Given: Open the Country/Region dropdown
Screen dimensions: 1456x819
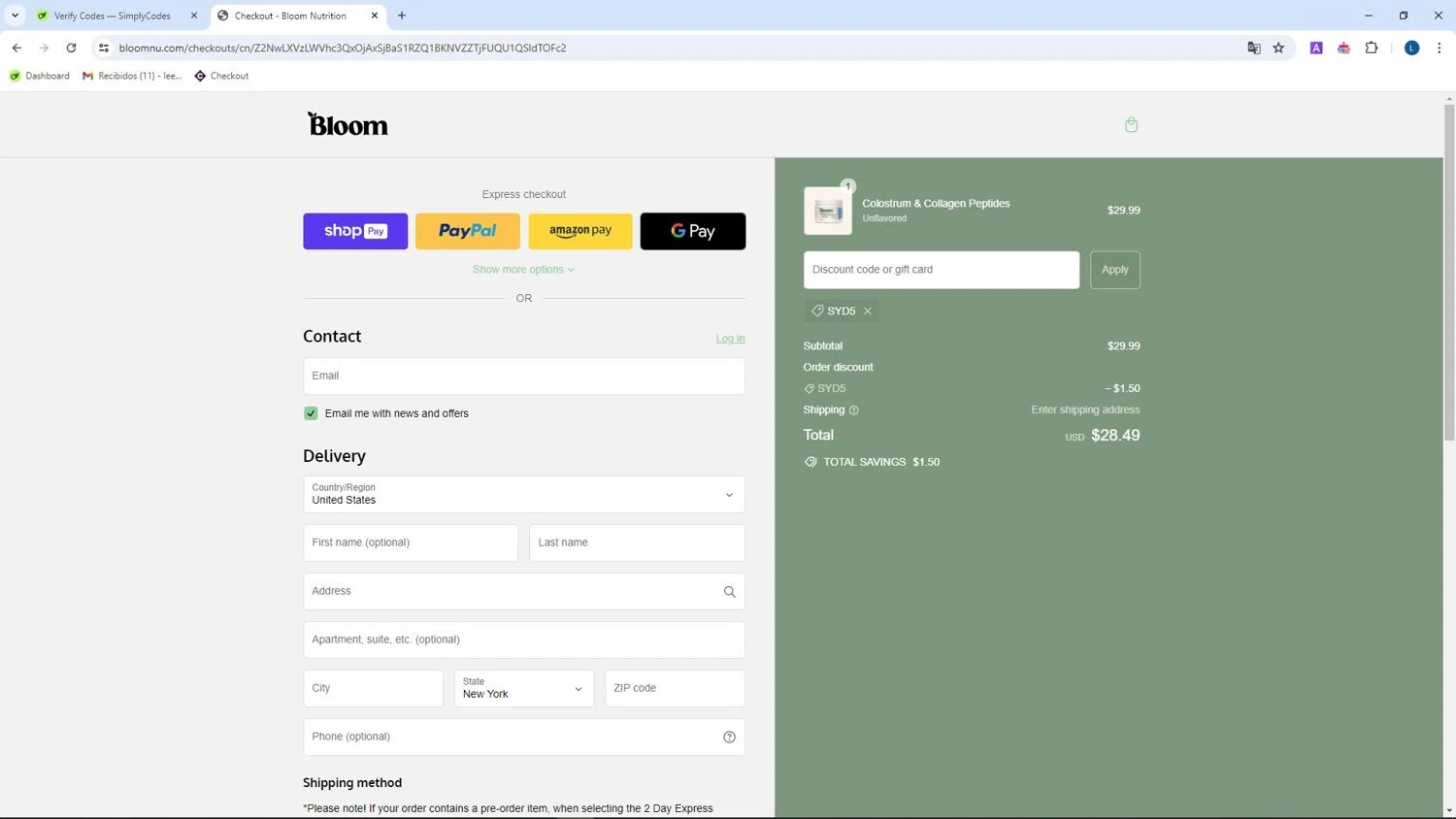Looking at the screenshot, I should tap(524, 495).
